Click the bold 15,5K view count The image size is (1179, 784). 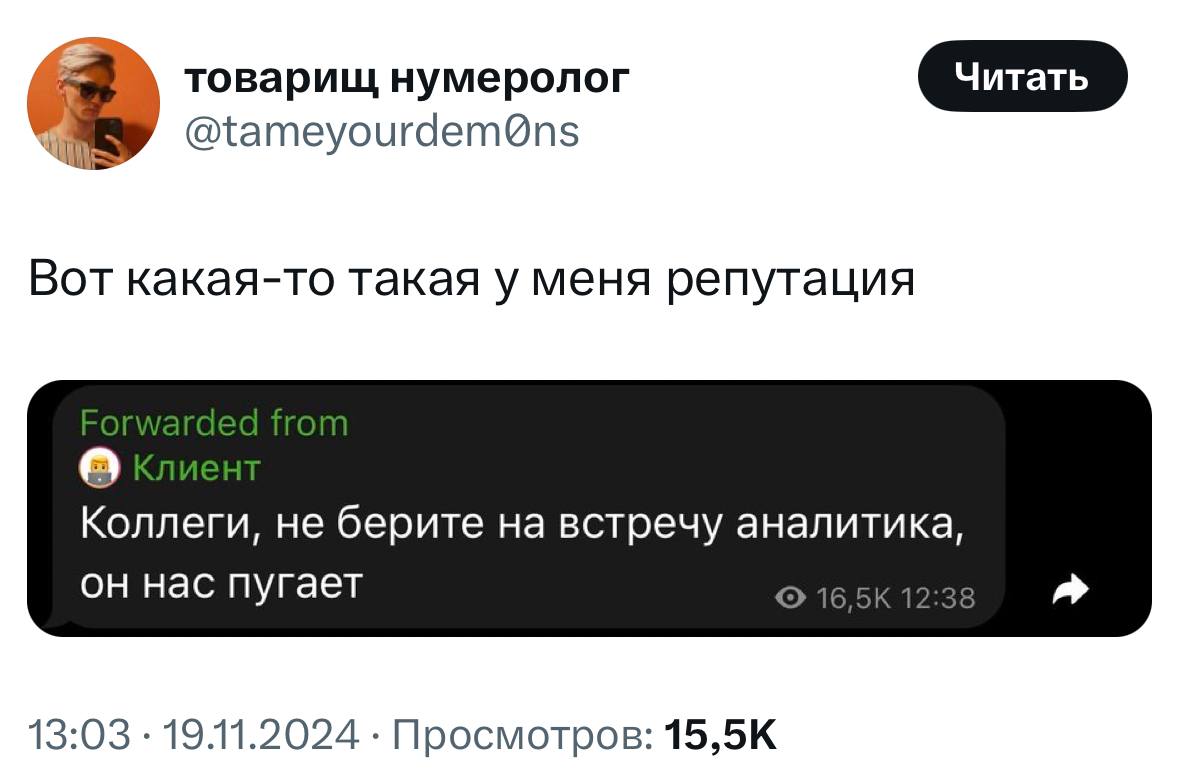pos(720,738)
